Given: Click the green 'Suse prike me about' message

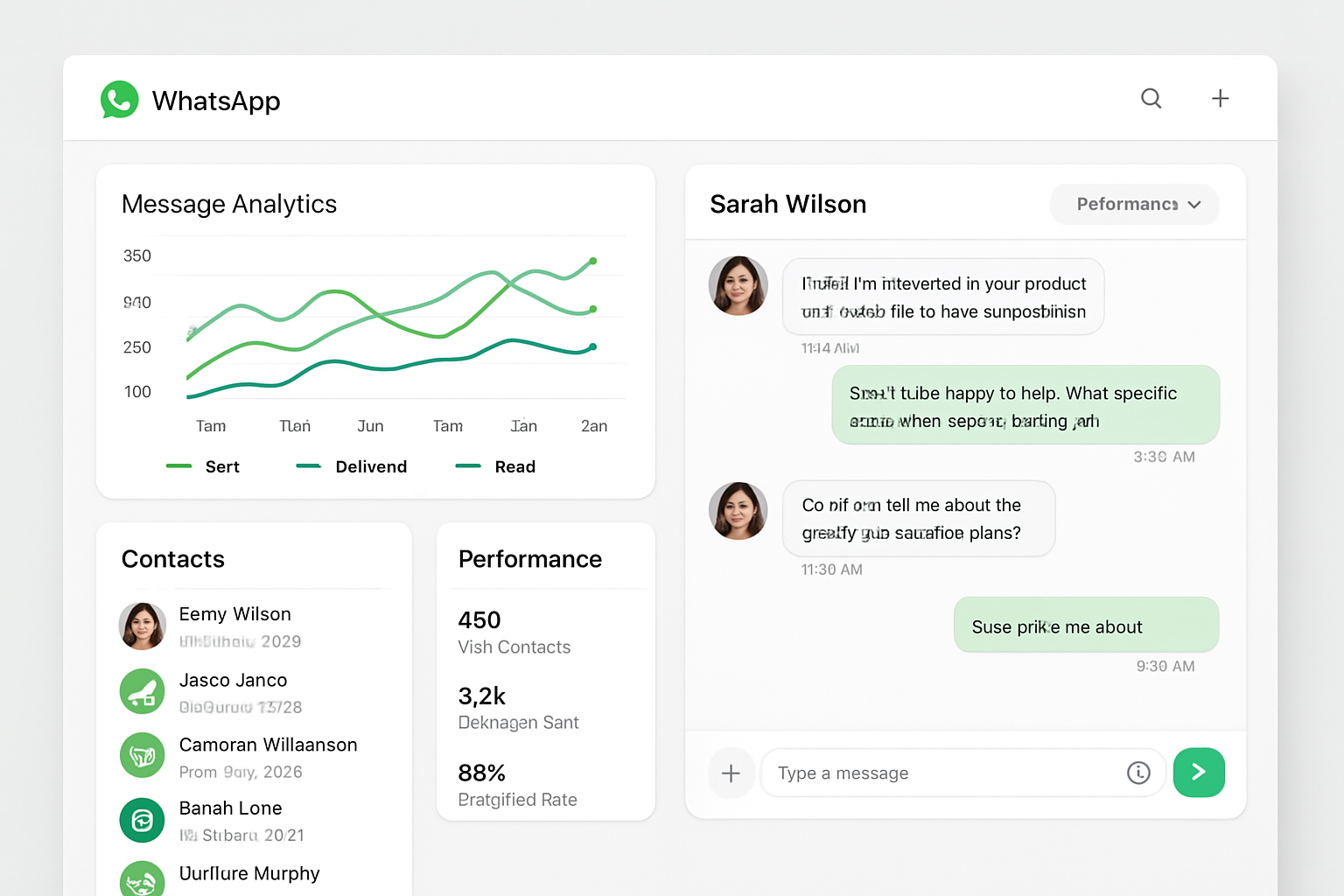Looking at the screenshot, I should pyautogui.click(x=1086, y=625).
